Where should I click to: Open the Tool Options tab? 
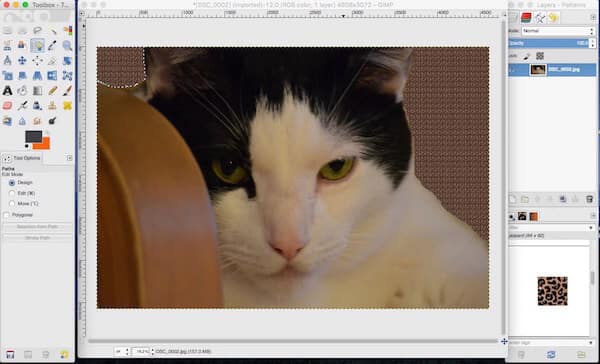tap(23, 158)
